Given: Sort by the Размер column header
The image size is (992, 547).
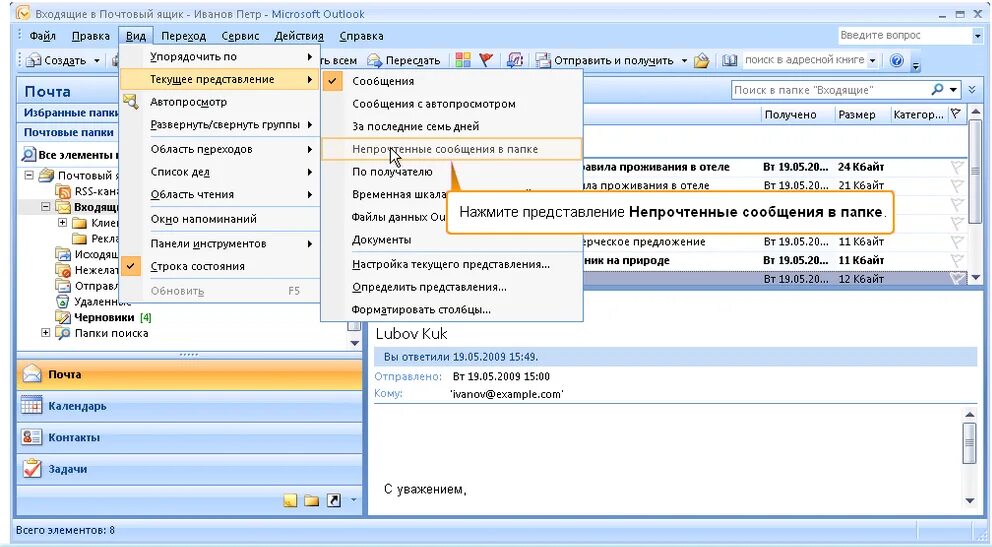Looking at the screenshot, I should pos(860,114).
